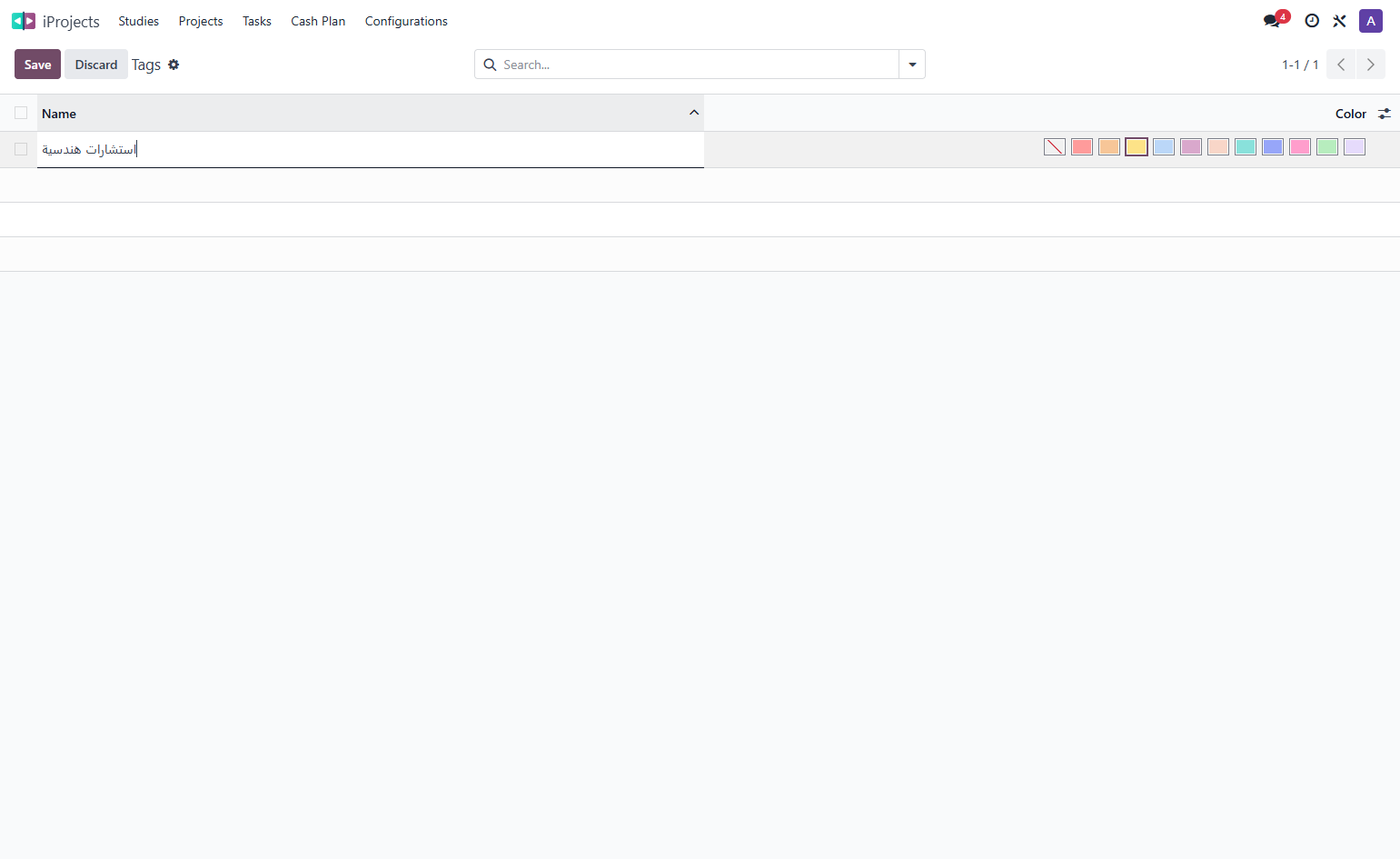Screen dimensions: 1400x859
Task: Open optional columns adjust icon
Action: (1384, 114)
